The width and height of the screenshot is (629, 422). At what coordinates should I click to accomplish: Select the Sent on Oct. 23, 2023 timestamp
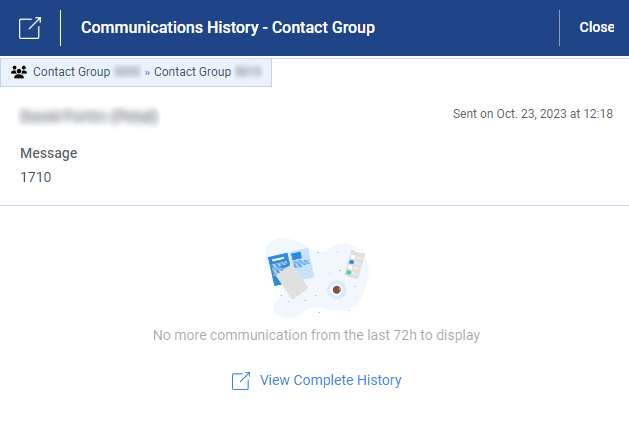point(533,114)
